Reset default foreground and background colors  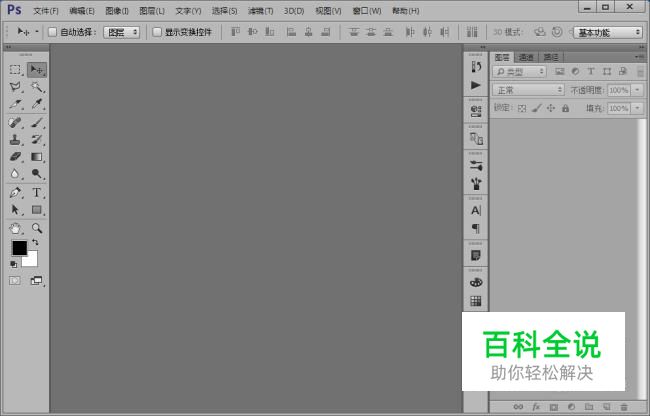point(14,264)
